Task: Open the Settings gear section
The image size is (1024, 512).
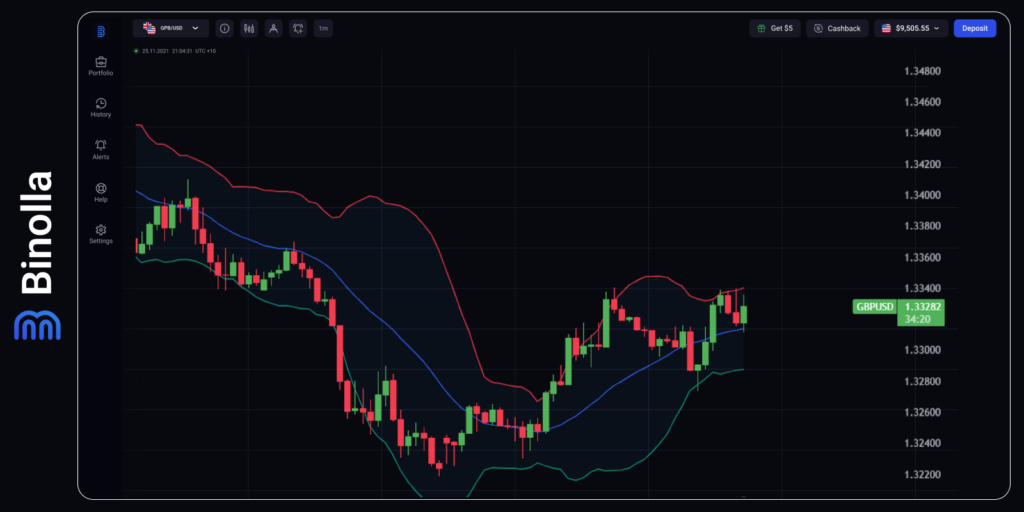Action: 101,234
